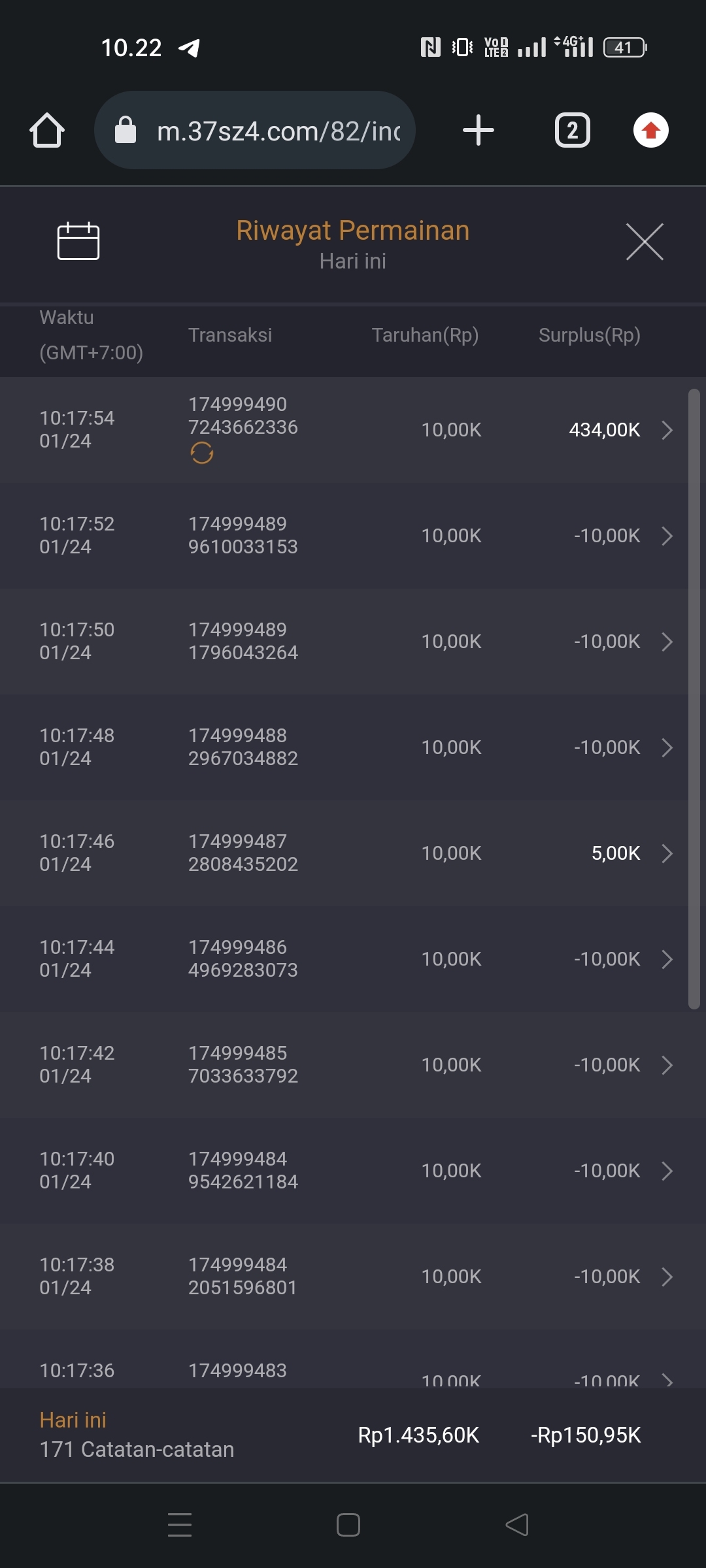This screenshot has width=706, height=1568.
Task: Close the Riwayat Permainan panel
Action: click(x=645, y=242)
